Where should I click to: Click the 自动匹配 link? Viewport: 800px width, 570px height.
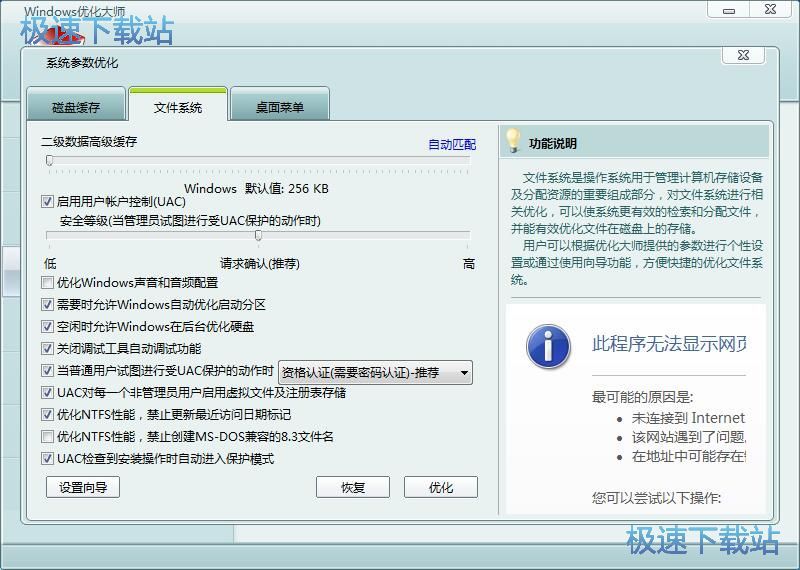pos(452,145)
